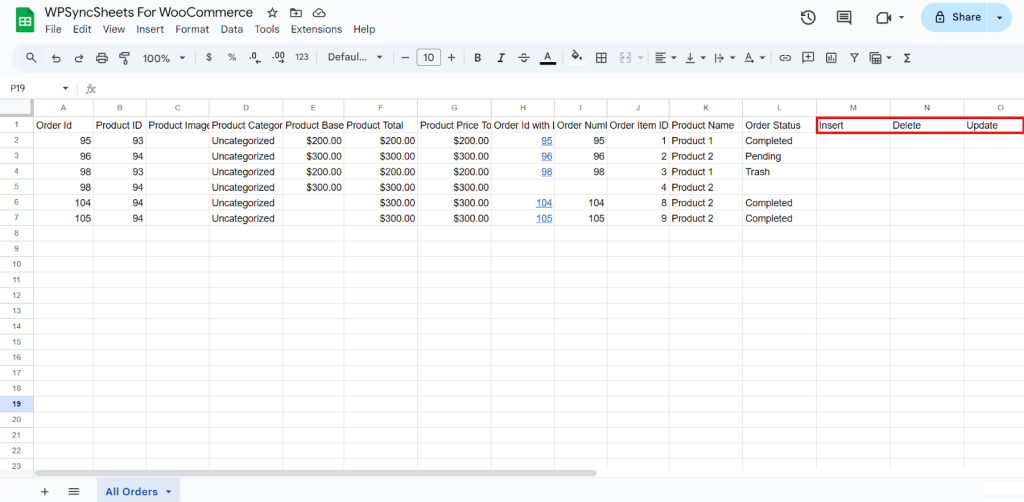Open the all sheets list icon
Screen dimensions: 1024x502
[x=74, y=492]
